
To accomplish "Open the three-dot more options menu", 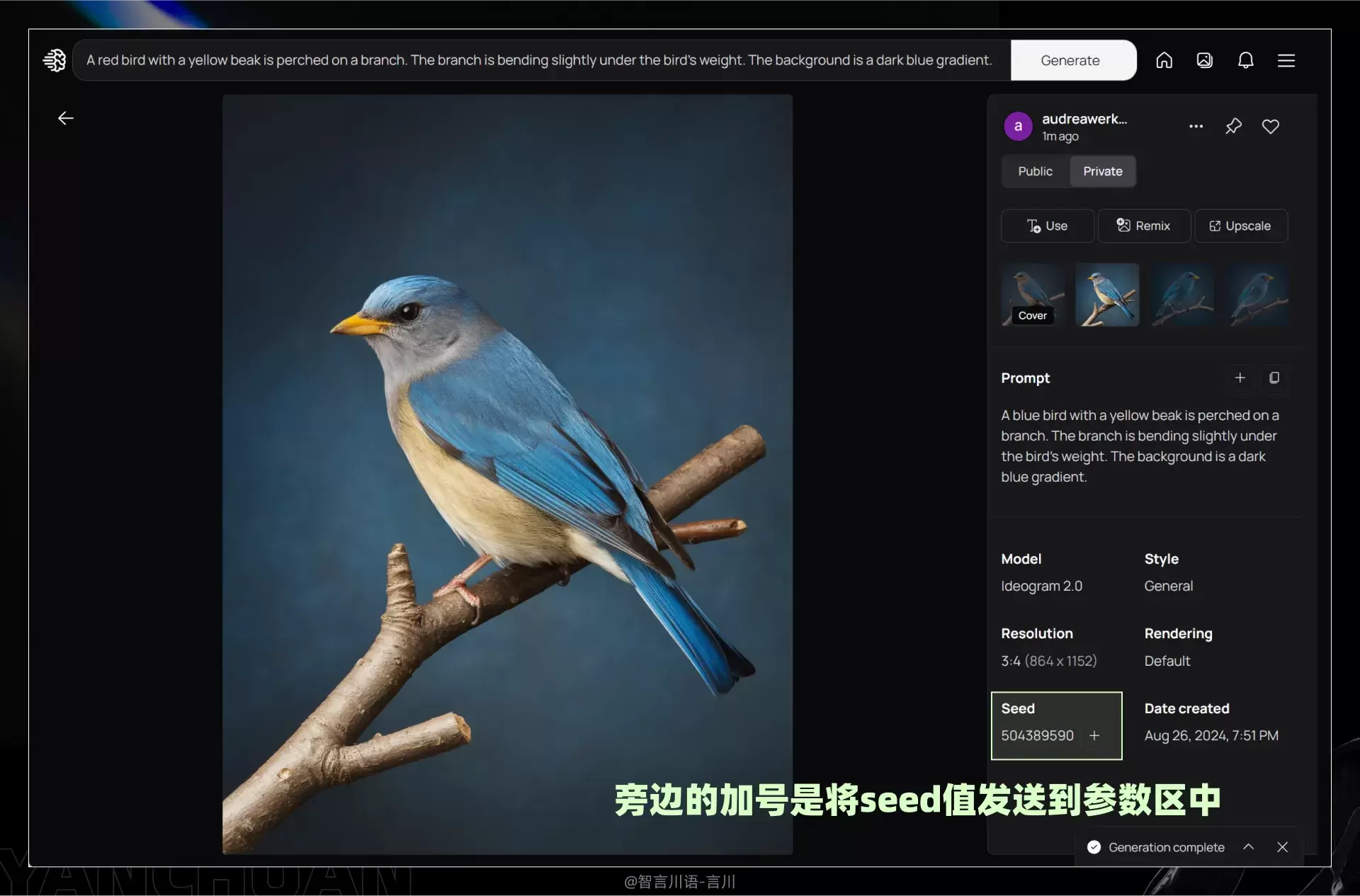I will [1196, 126].
